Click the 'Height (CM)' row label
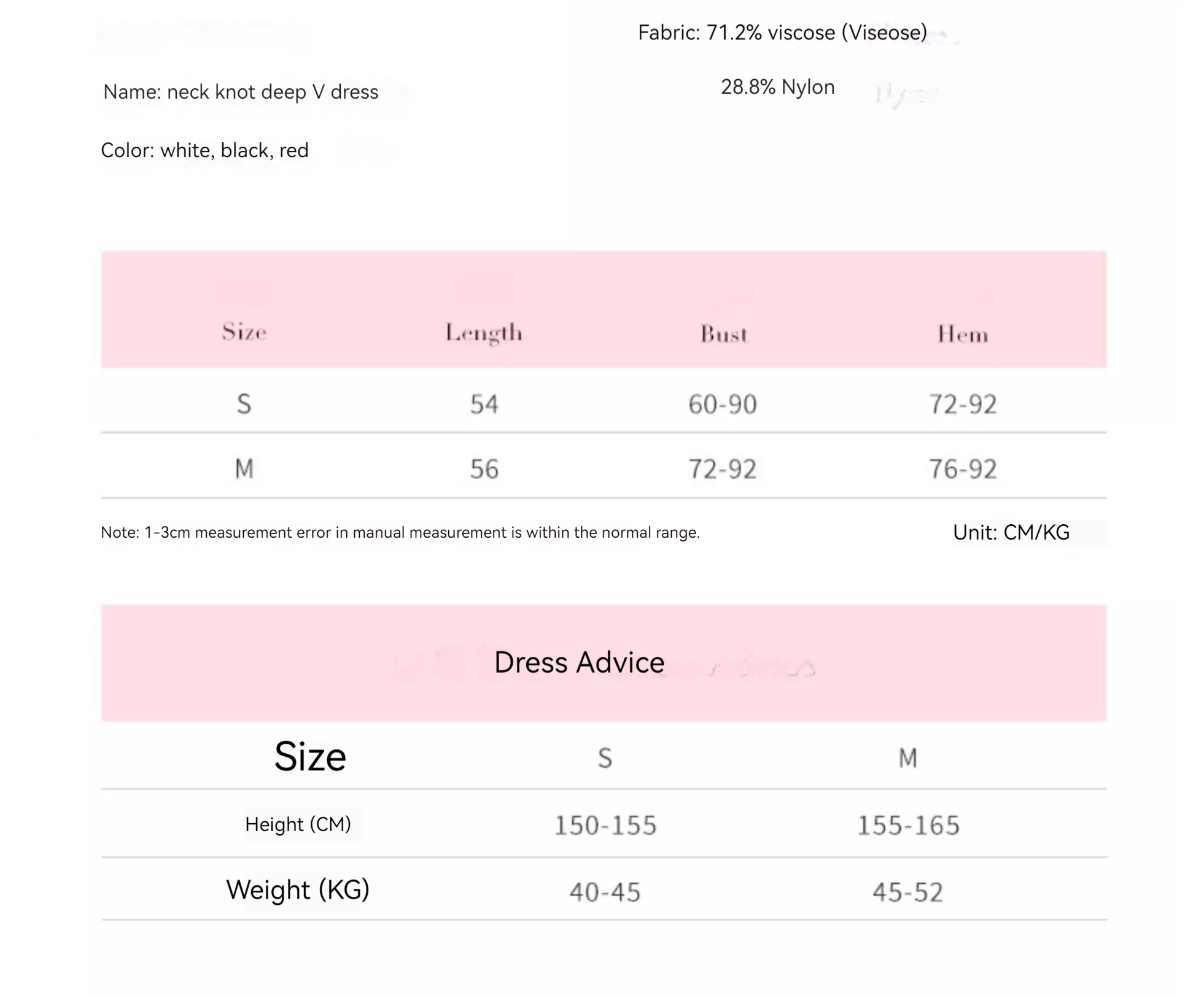Image resolution: width=1204 pixels, height=995 pixels. point(298,824)
